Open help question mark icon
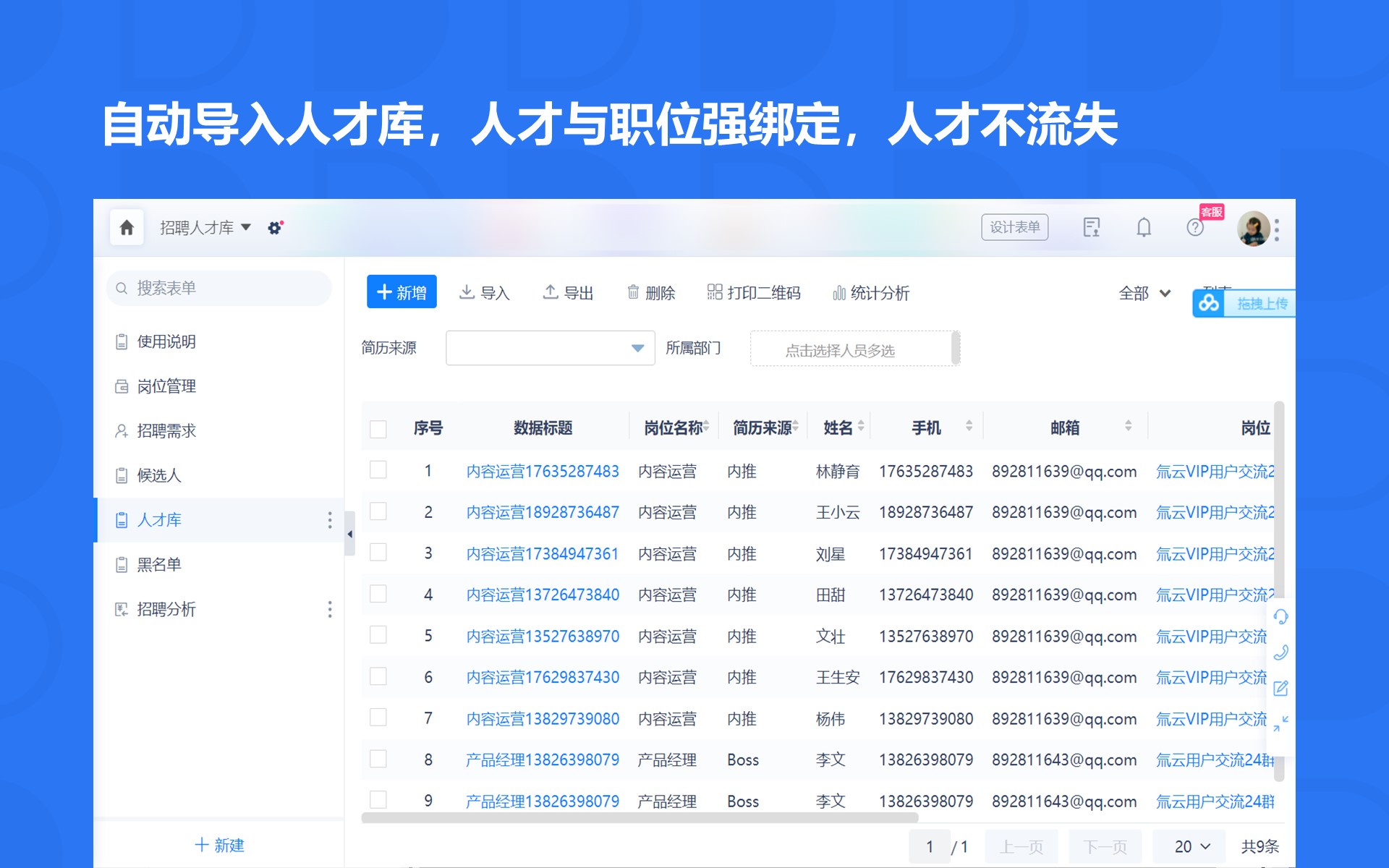 pos(1195,228)
